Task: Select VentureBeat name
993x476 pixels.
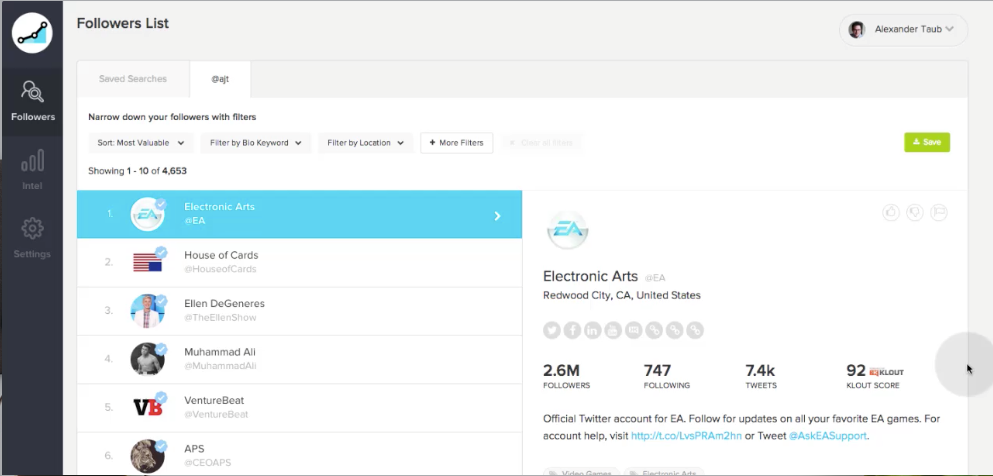Action: pos(214,400)
